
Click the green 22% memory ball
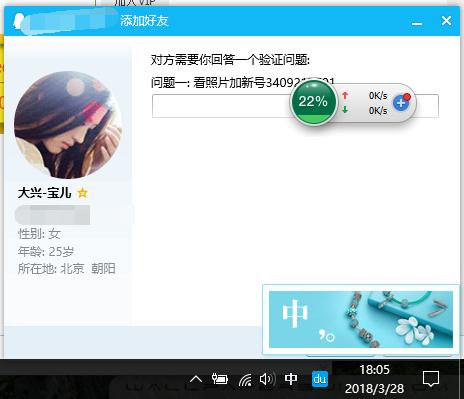click(x=313, y=102)
